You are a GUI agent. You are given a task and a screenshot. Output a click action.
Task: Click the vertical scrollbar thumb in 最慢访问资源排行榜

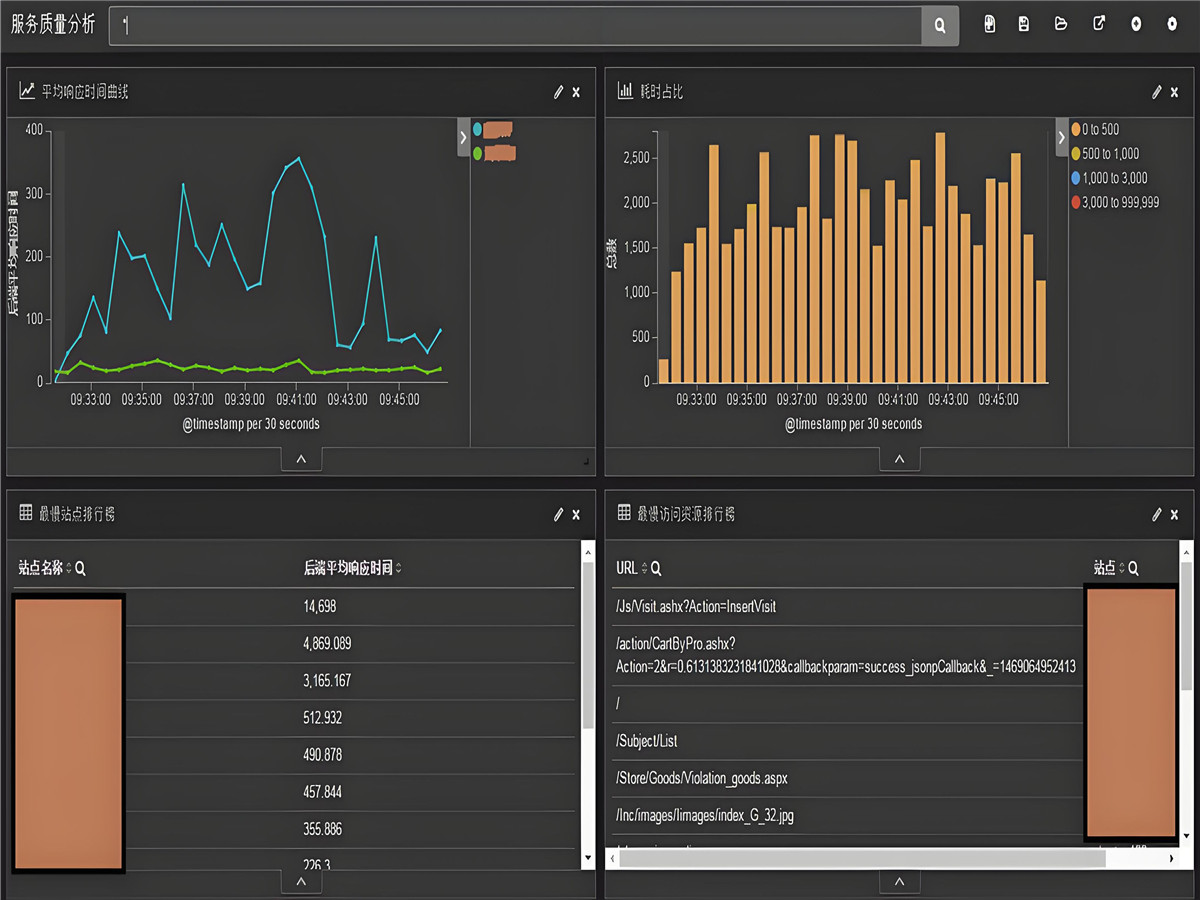tap(1187, 625)
